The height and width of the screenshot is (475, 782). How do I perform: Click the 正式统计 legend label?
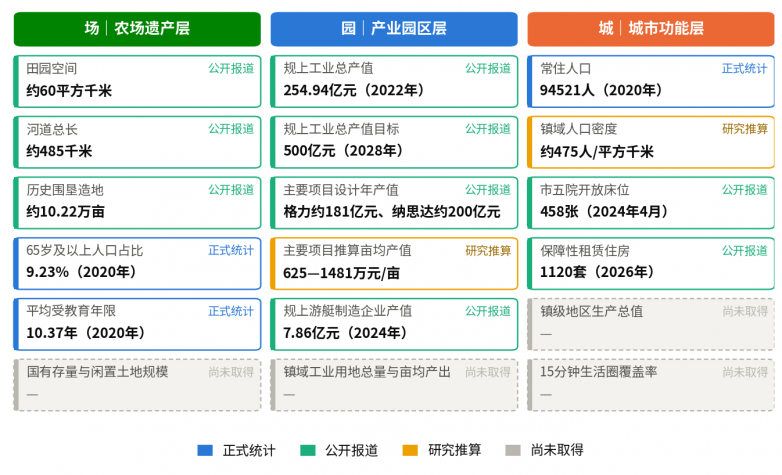point(249,451)
